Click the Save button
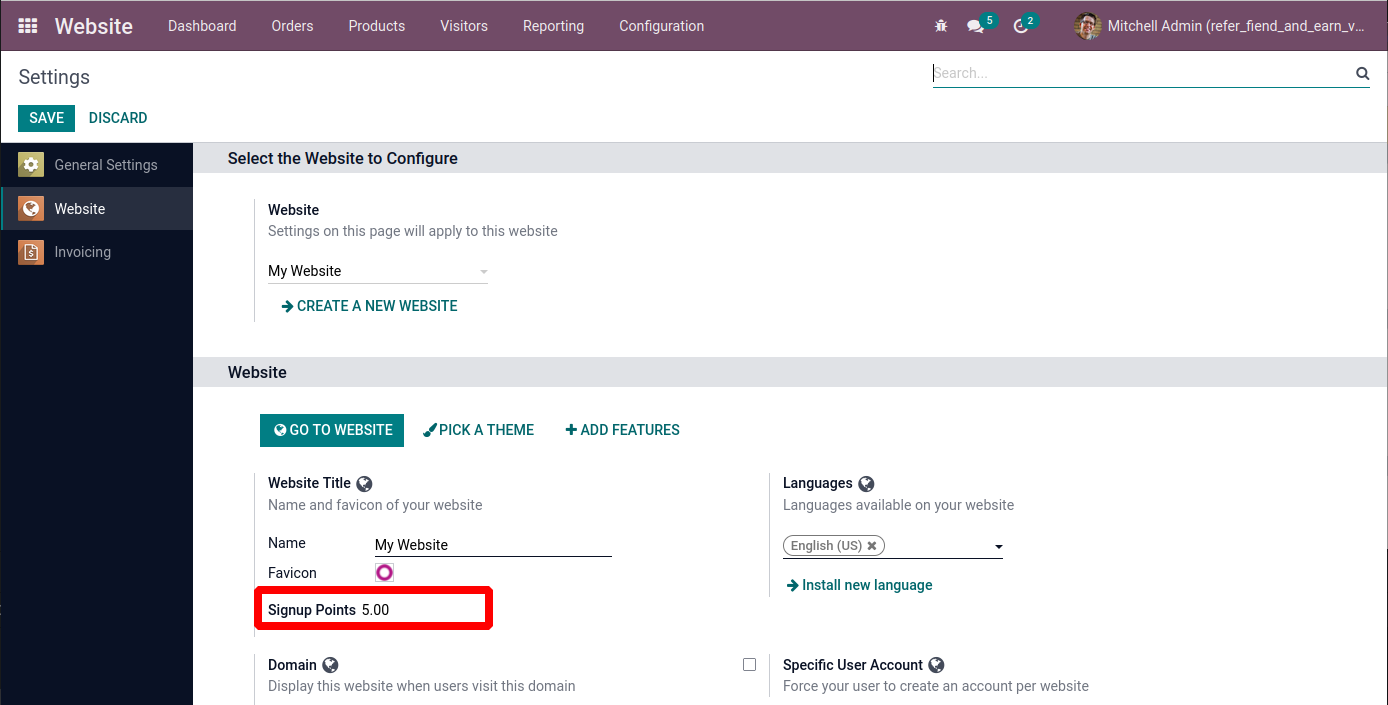The image size is (1388, 705). [x=46, y=118]
